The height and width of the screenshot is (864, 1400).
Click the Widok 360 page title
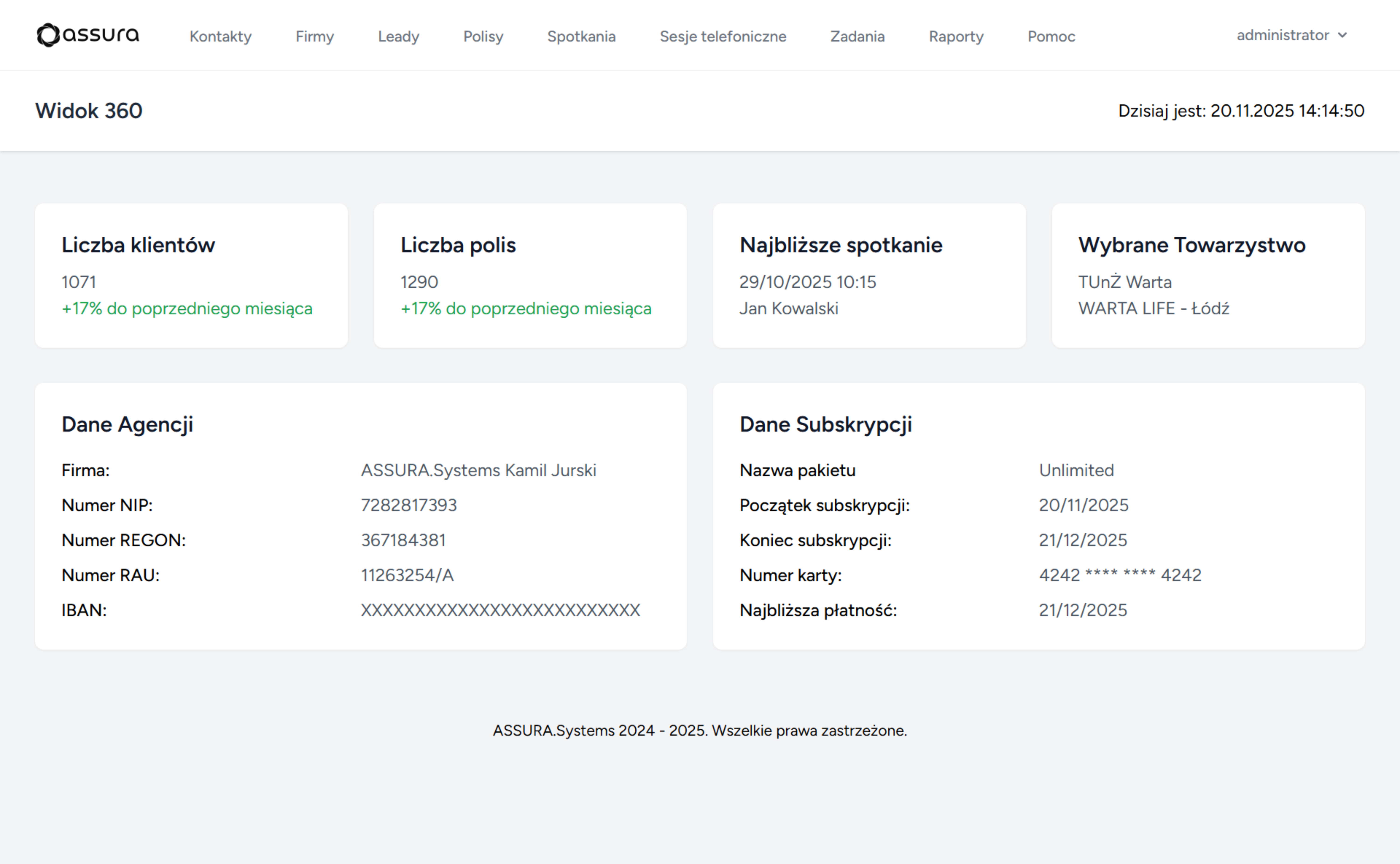[x=89, y=110]
